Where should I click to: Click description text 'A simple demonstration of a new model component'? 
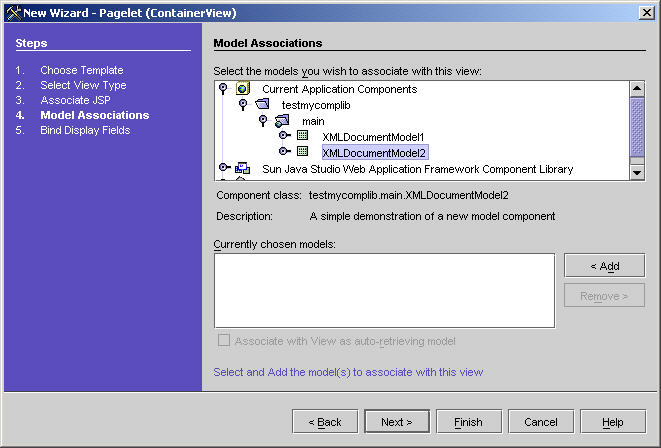432,216
